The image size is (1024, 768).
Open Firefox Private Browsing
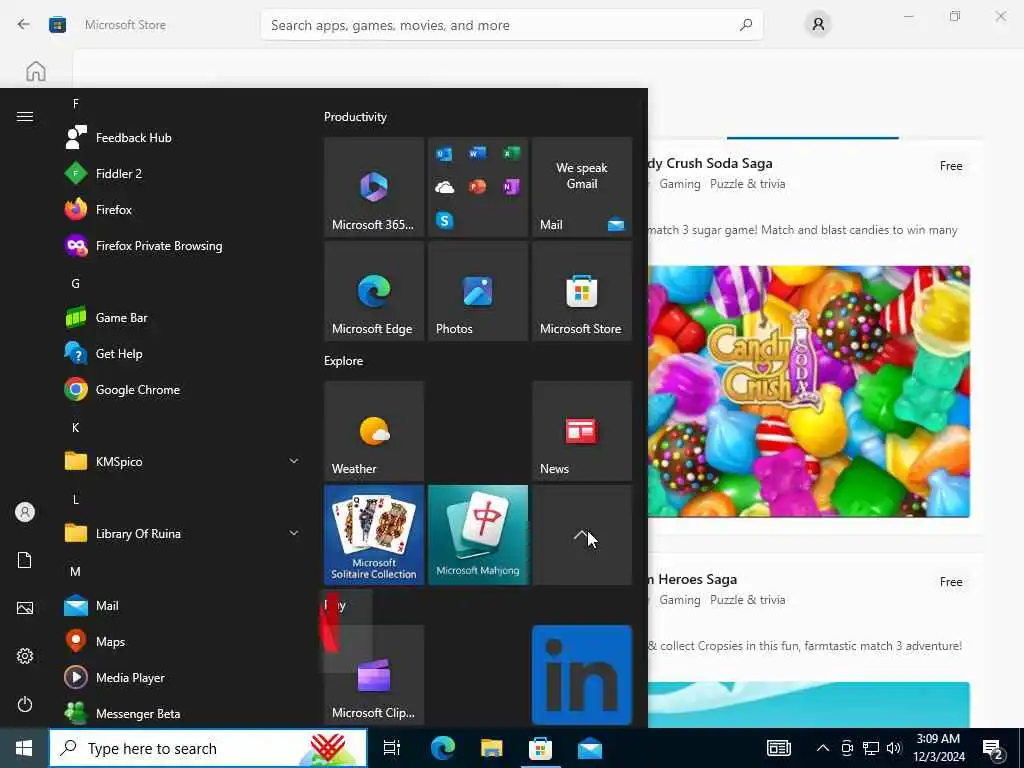[x=183, y=246]
